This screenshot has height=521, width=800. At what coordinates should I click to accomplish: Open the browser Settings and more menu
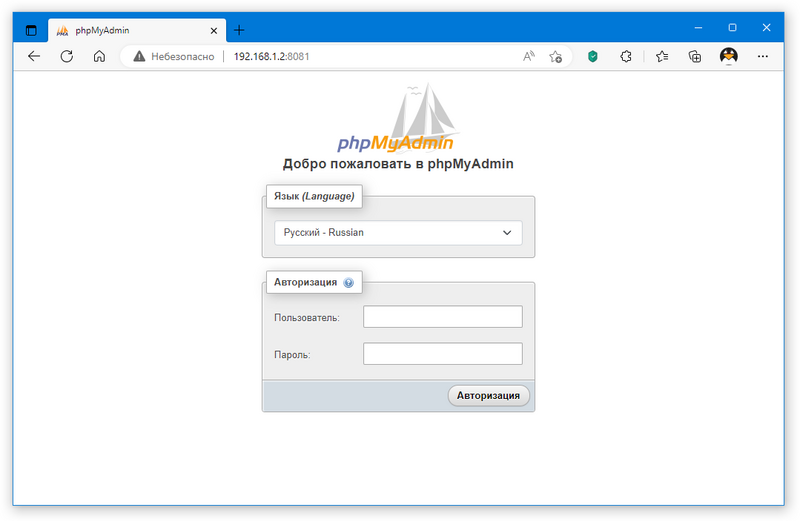click(x=763, y=56)
